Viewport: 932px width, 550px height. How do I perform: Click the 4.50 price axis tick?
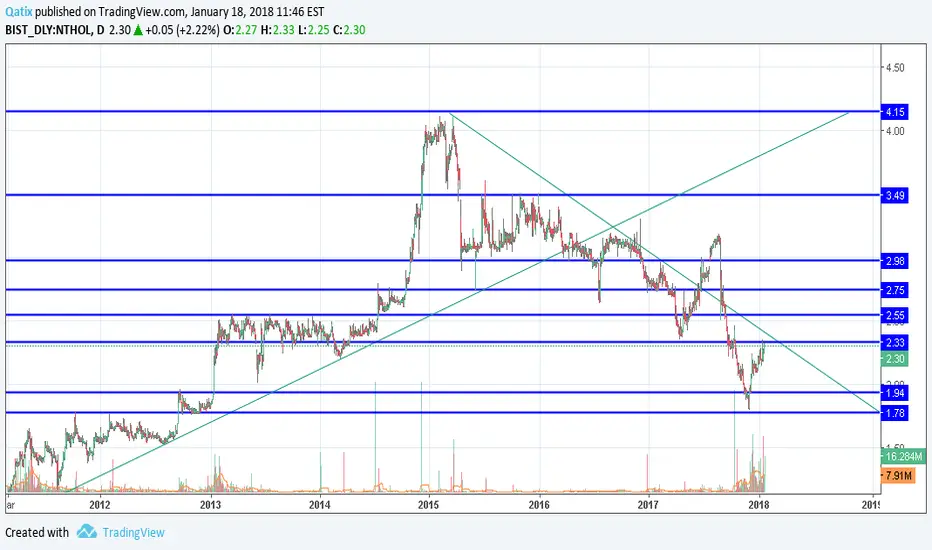895,67
